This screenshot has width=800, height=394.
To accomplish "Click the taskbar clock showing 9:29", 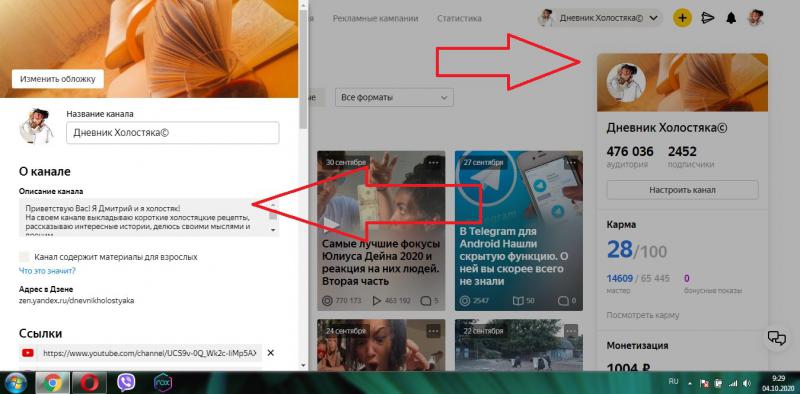I will [778, 378].
